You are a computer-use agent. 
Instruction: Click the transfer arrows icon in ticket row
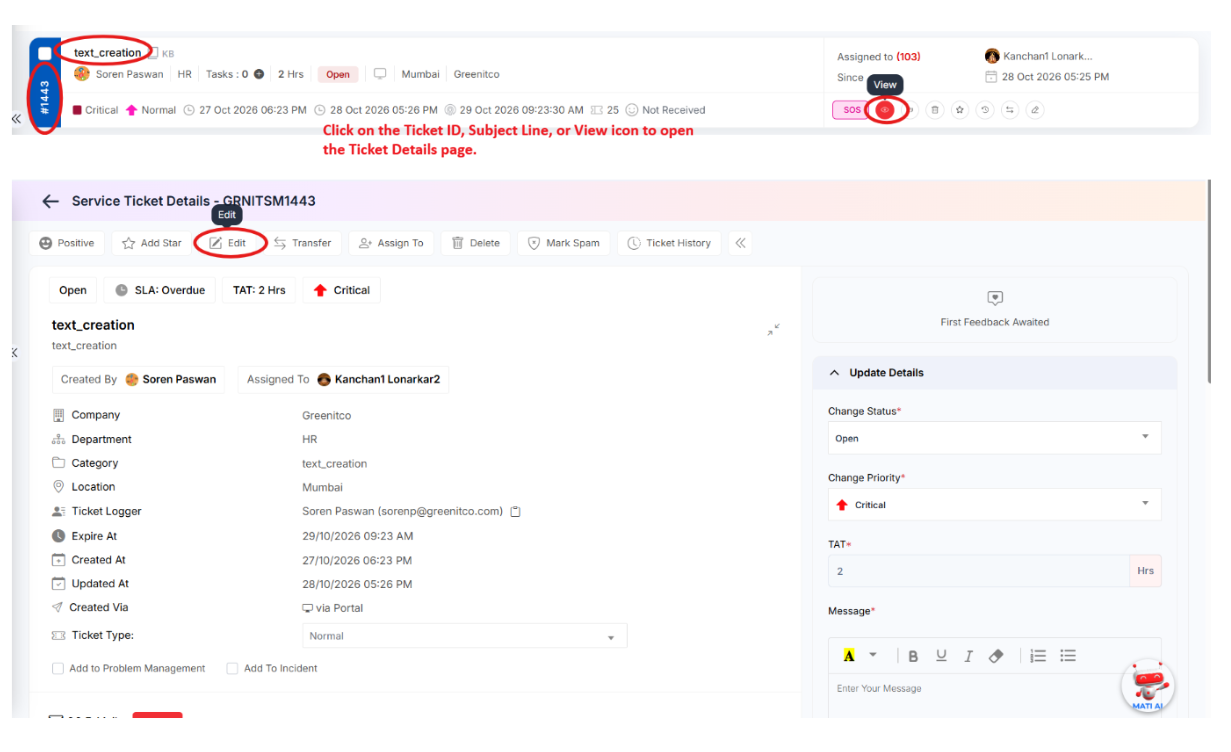click(1010, 110)
